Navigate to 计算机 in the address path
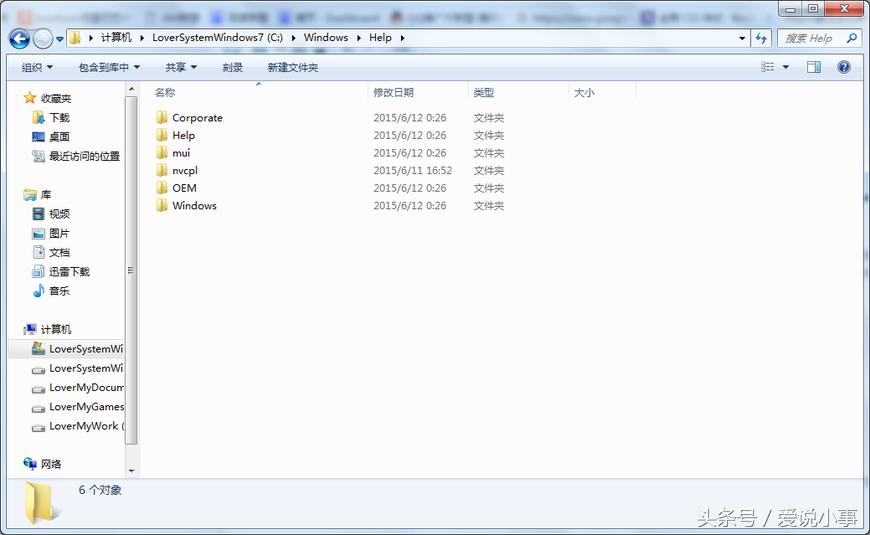The image size is (870, 535). 116,38
